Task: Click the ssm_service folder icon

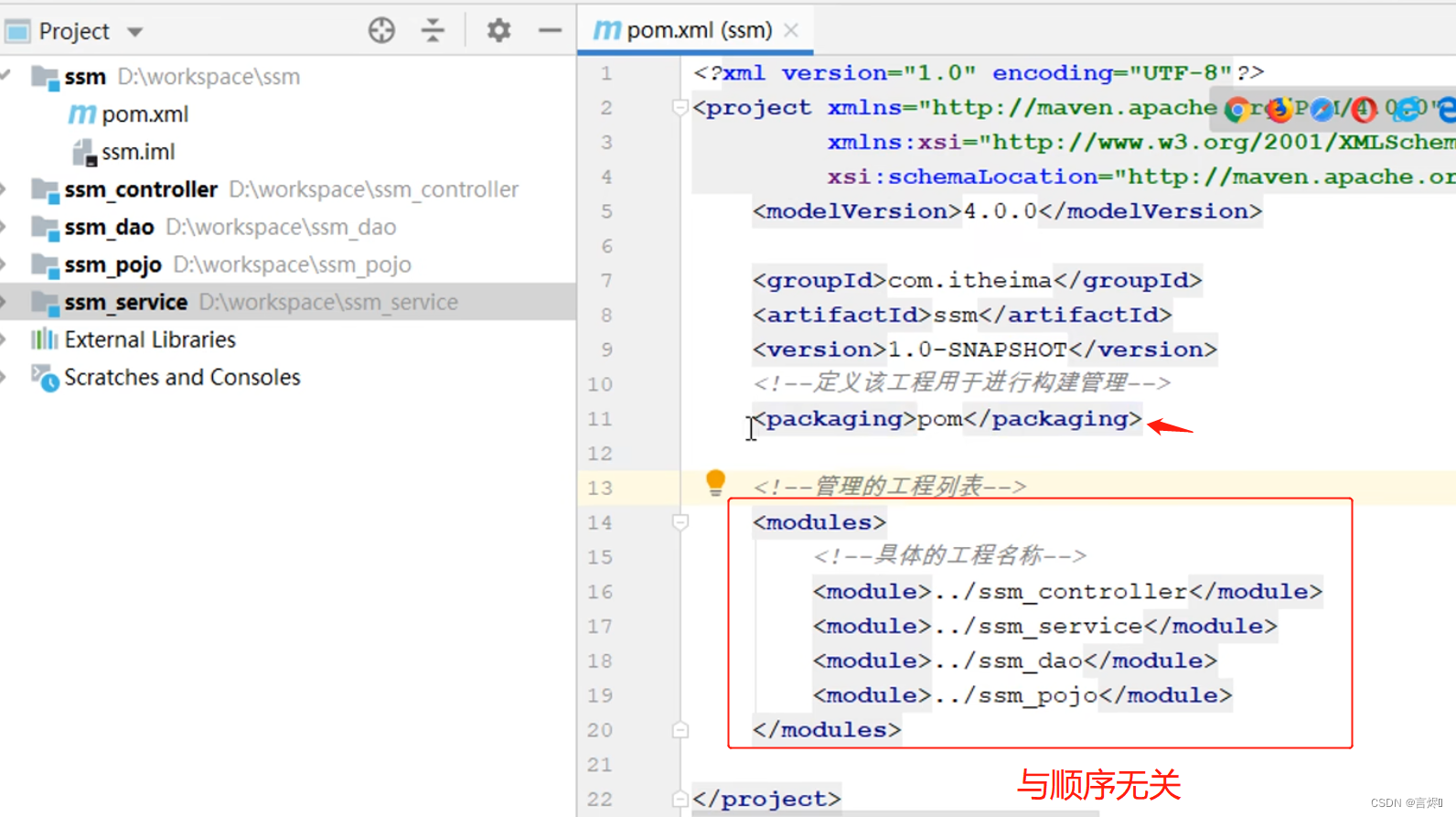Action: pos(45,302)
